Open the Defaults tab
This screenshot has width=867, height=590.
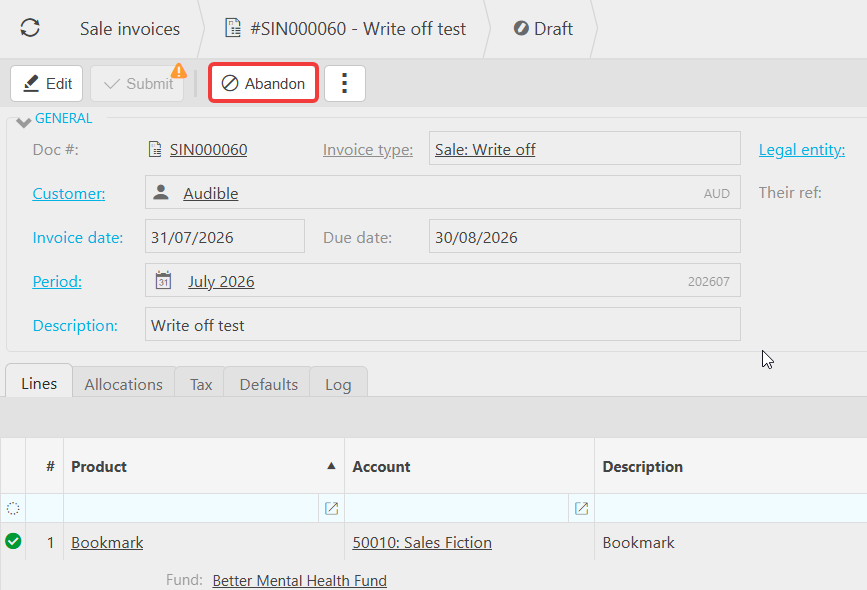point(268,383)
